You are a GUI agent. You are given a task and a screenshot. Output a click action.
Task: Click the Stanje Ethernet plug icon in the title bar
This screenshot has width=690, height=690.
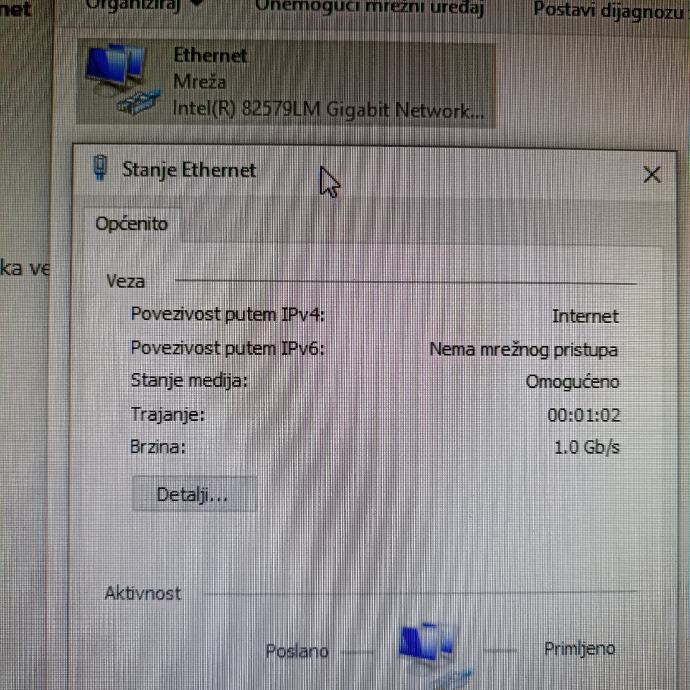(100, 168)
